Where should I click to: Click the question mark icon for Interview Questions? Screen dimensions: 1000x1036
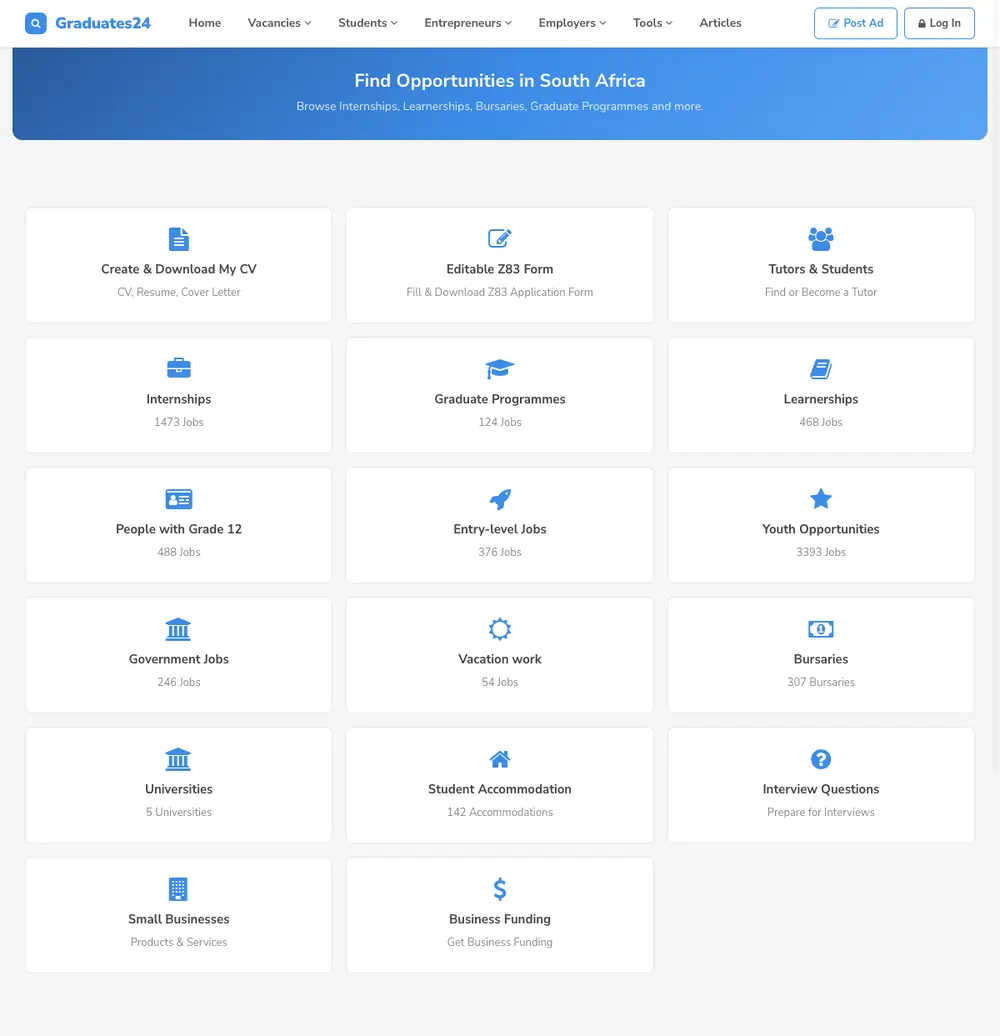[x=820, y=759]
